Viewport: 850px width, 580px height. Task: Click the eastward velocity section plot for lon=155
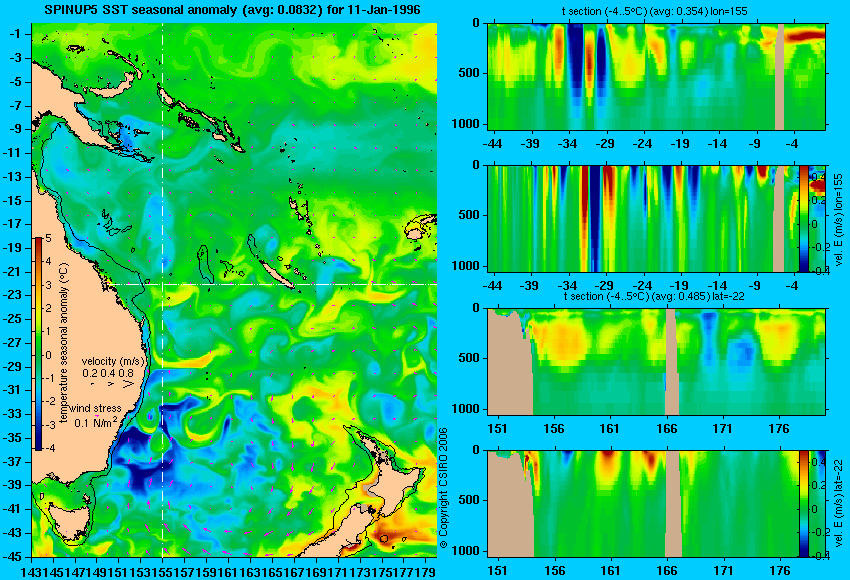coord(643,218)
